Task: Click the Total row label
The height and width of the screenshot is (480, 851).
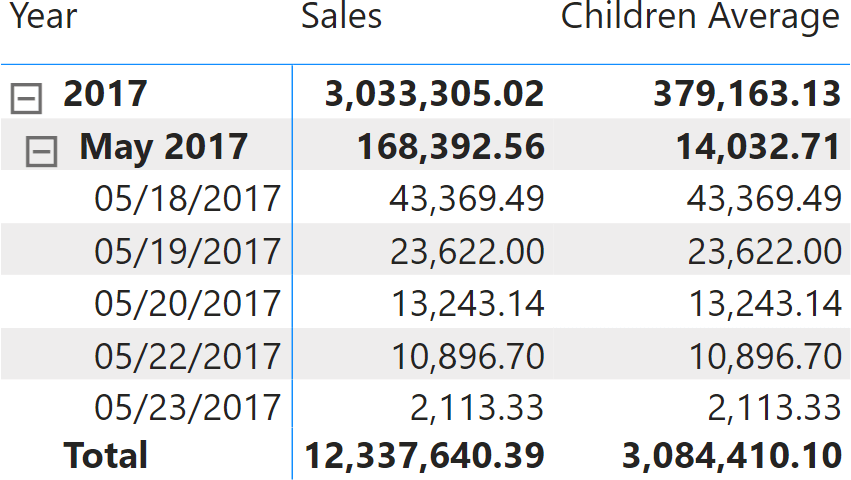Action: pyautogui.click(x=106, y=456)
